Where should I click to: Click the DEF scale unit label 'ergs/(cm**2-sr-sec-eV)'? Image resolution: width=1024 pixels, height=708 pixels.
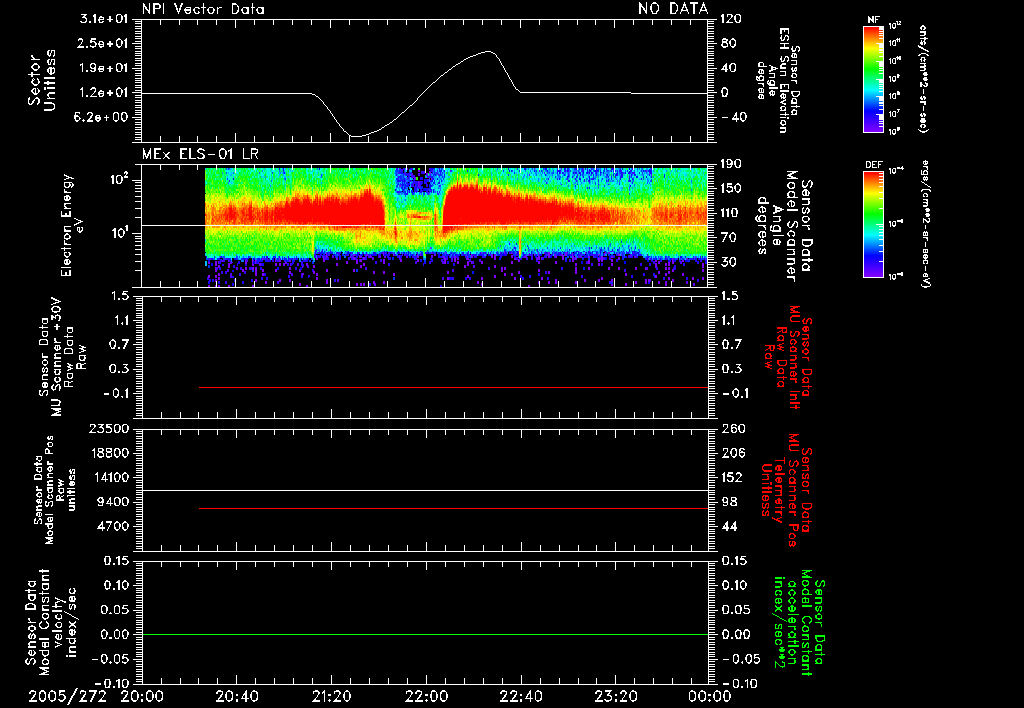click(927, 223)
